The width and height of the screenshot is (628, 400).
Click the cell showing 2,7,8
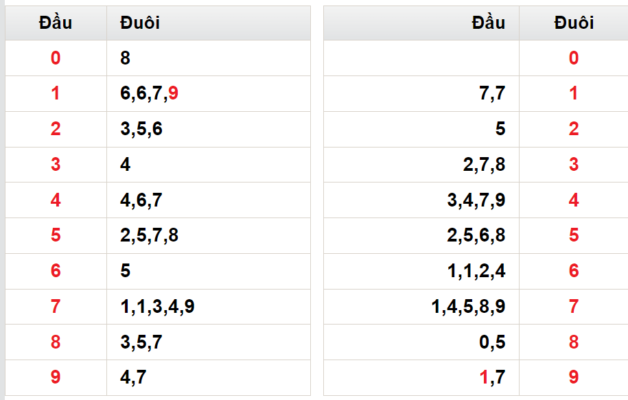tap(421, 165)
